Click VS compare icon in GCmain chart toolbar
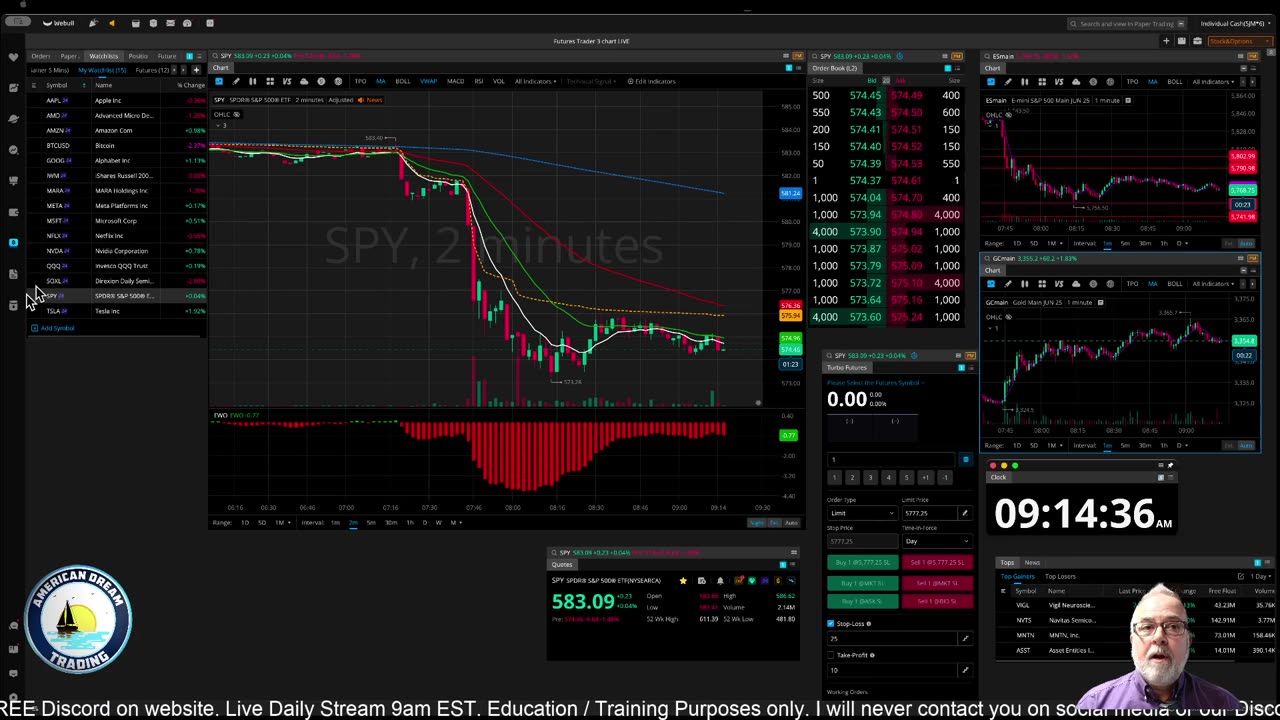1280x720 pixels. click(x=1059, y=284)
